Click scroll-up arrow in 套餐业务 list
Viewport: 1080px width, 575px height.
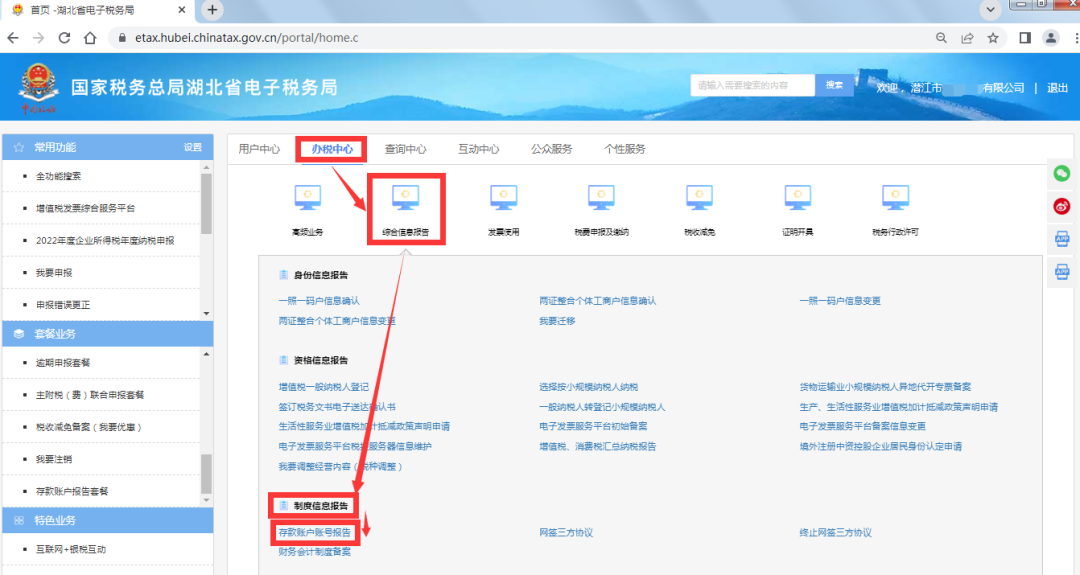[206, 354]
